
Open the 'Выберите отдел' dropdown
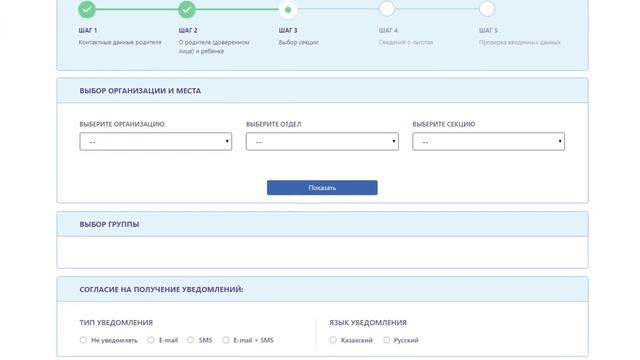coord(322,142)
